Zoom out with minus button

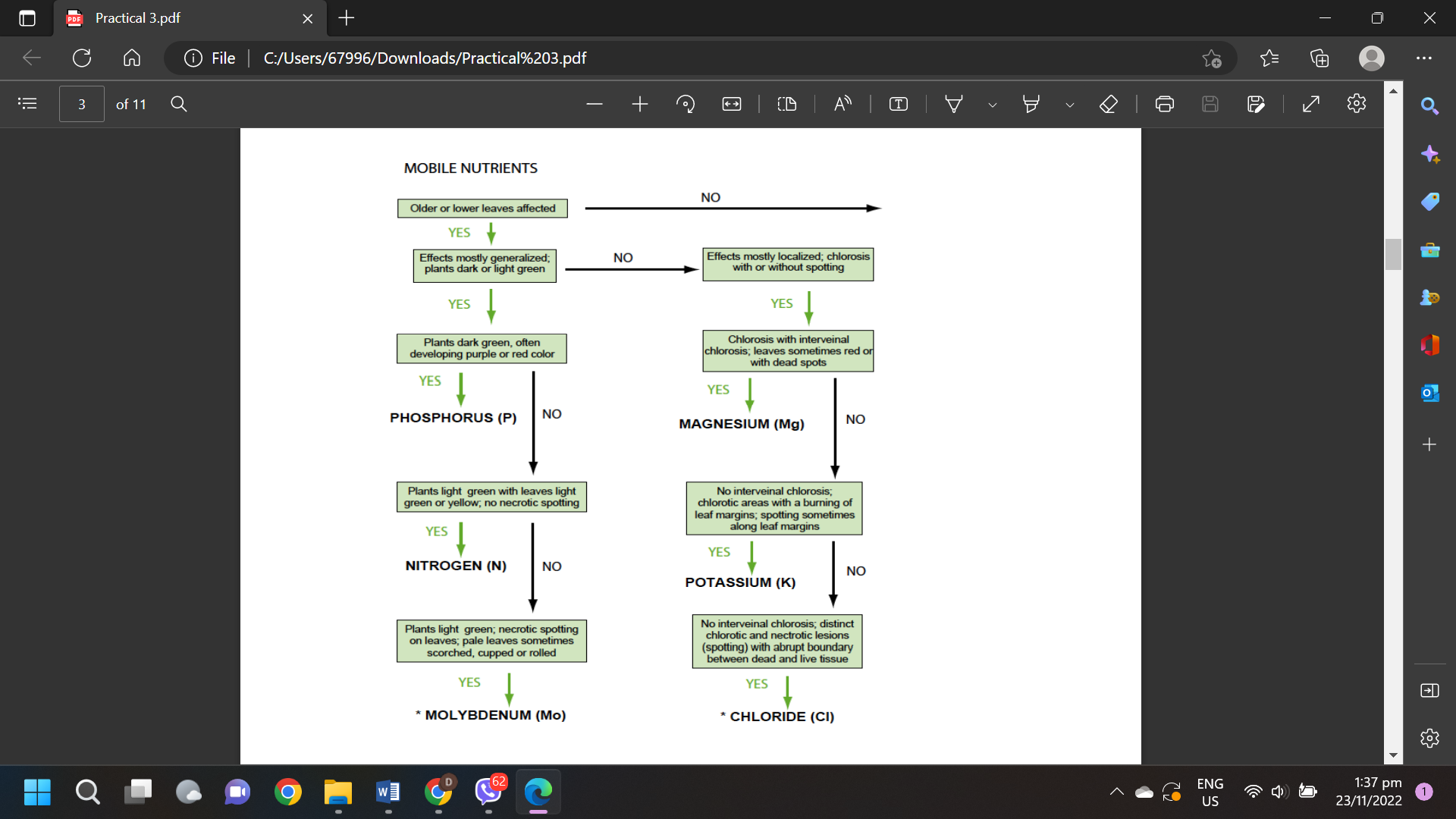(595, 104)
